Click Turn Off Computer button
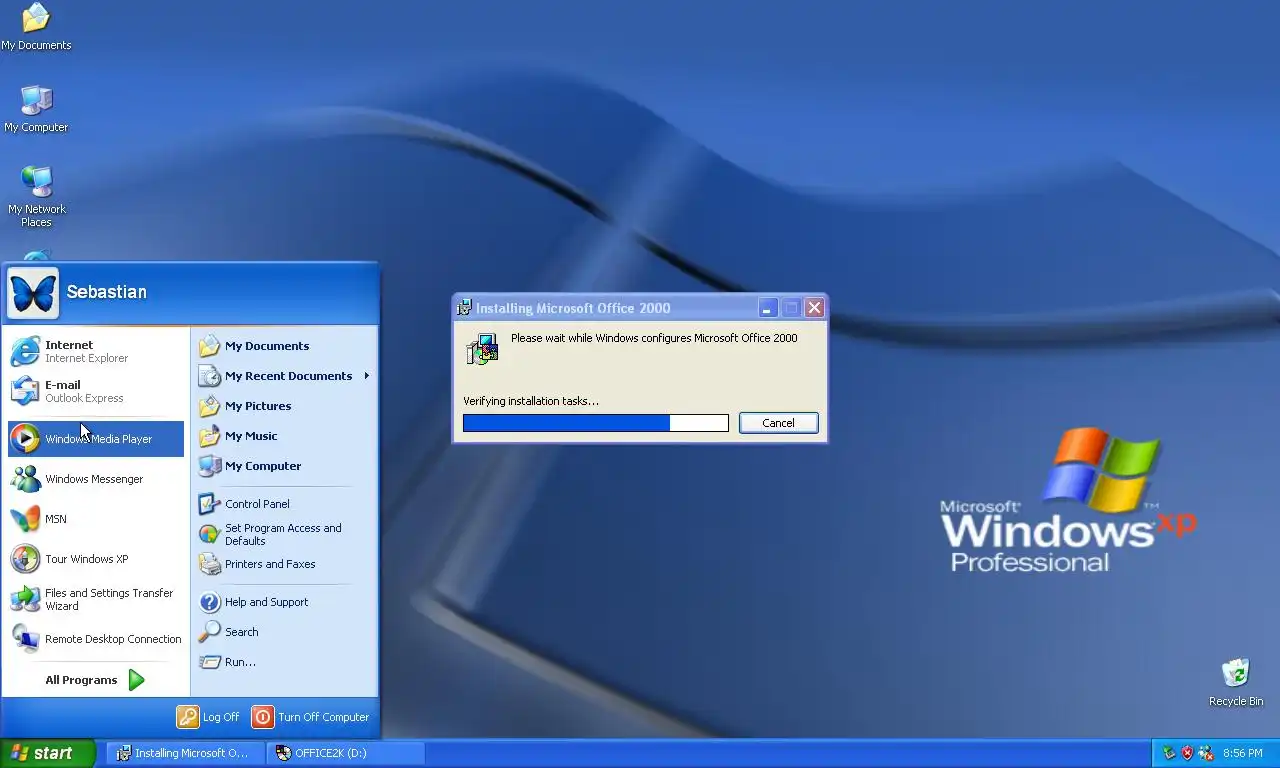1280x768 pixels. (x=311, y=717)
